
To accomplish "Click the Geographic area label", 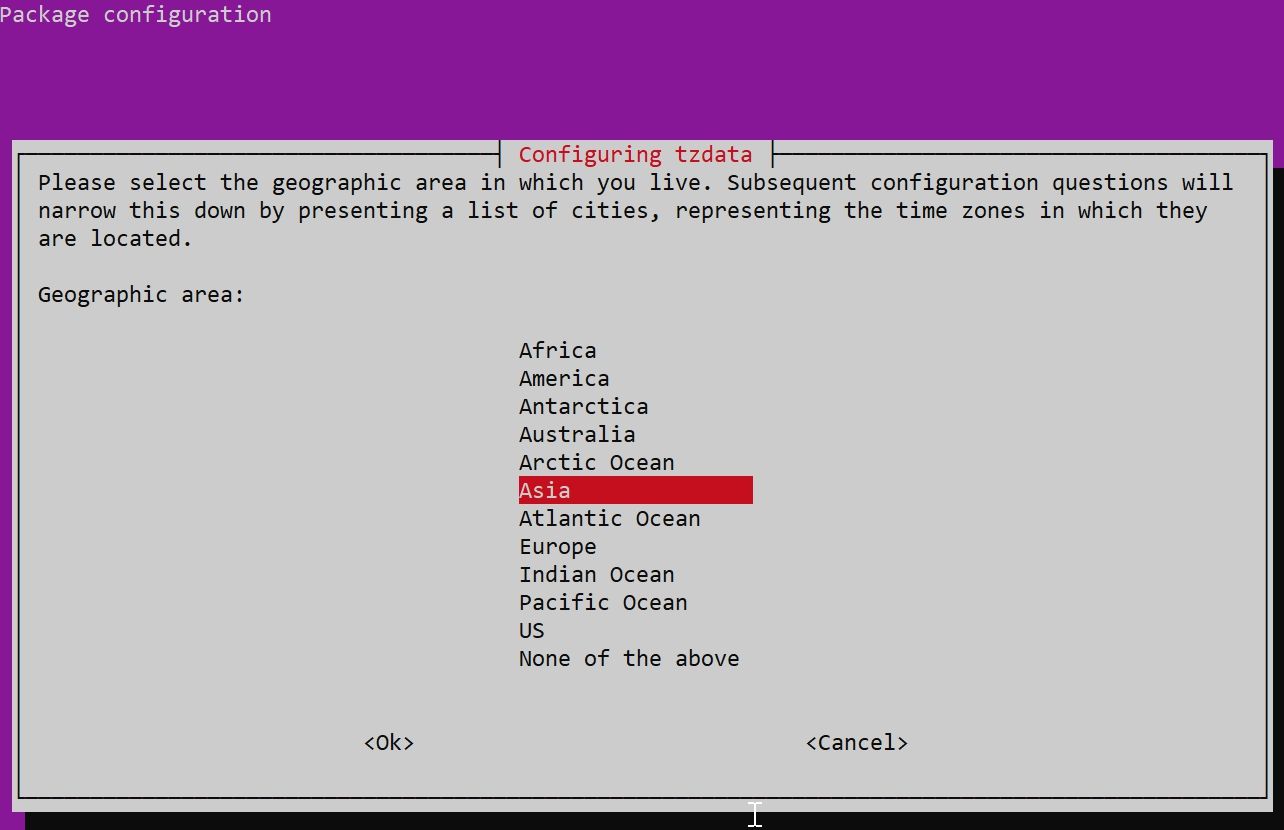I will (x=141, y=294).
